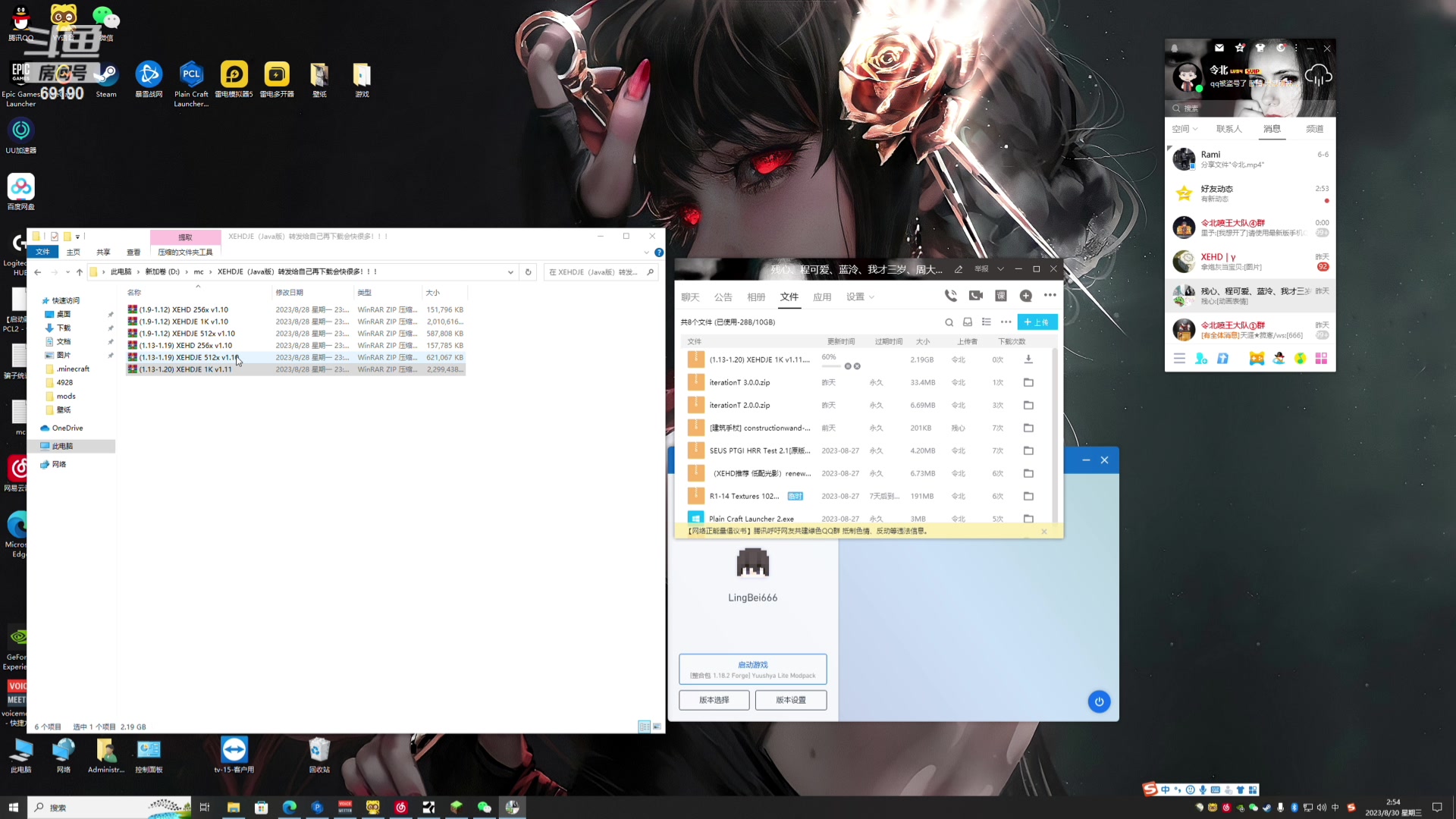
Task: Toggle Explorer large icons view button
Action: tap(657, 726)
